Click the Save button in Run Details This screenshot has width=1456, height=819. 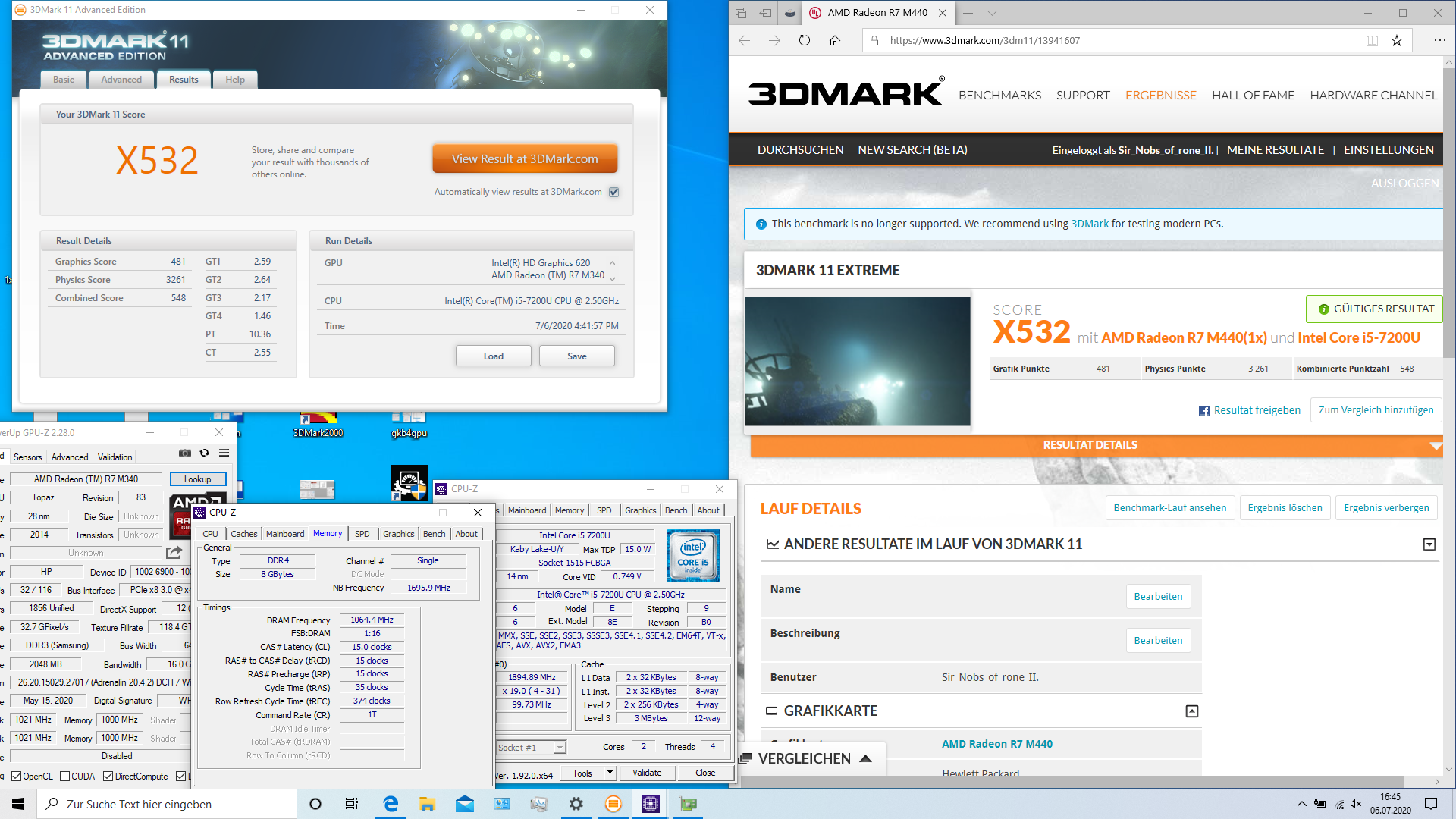577,356
